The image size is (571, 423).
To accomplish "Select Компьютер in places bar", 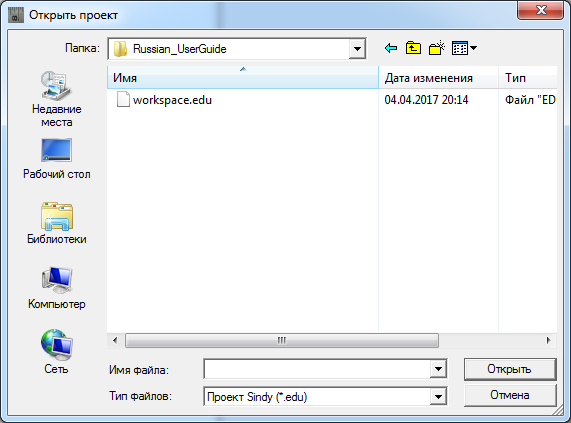I will coord(56,288).
